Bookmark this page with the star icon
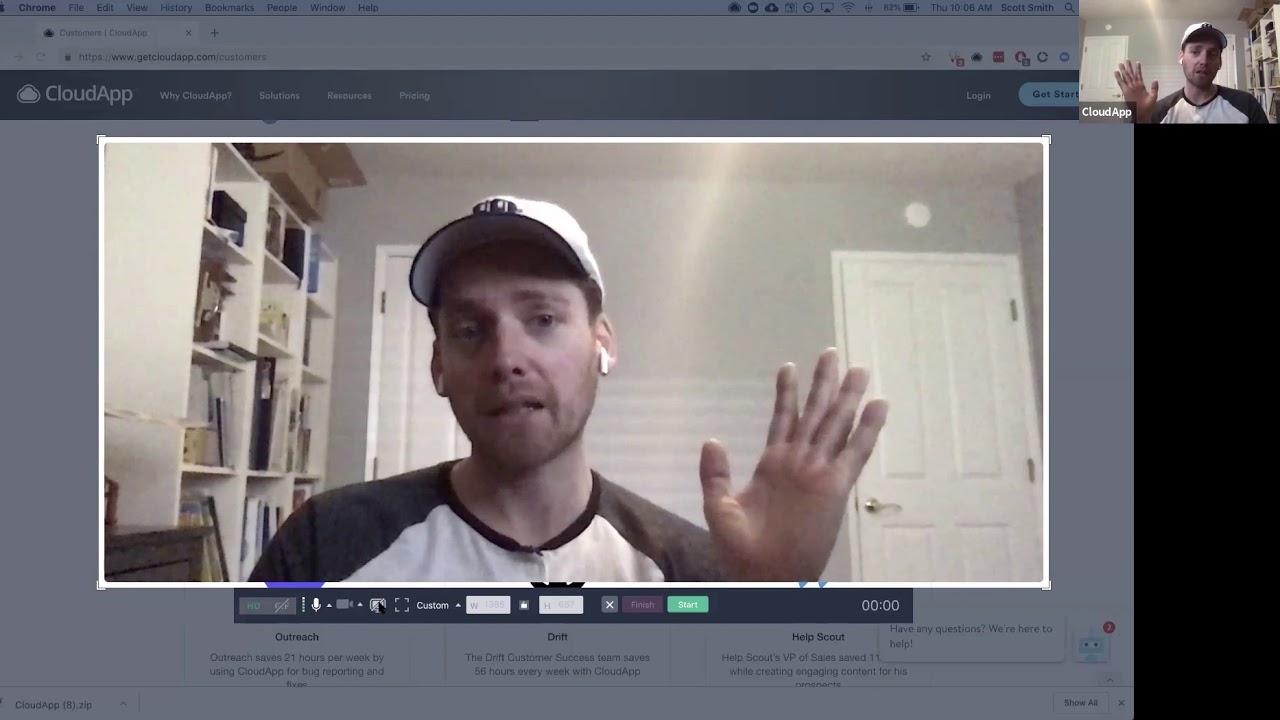The height and width of the screenshot is (720, 1280). point(926,57)
